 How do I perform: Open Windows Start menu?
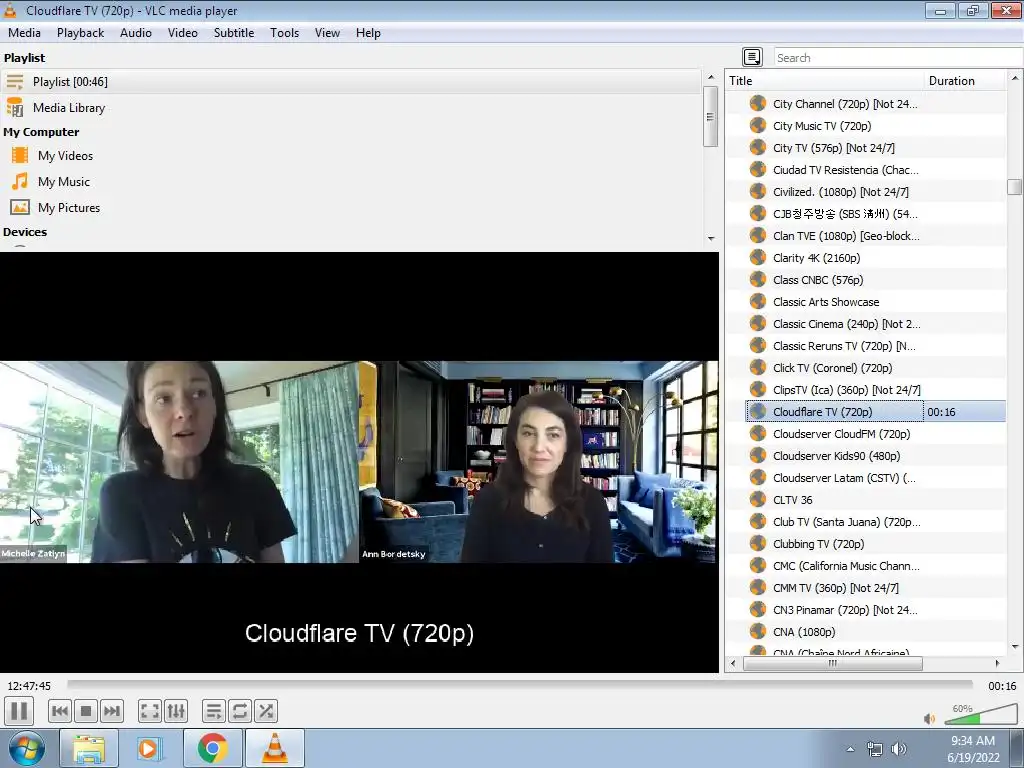(x=26, y=748)
